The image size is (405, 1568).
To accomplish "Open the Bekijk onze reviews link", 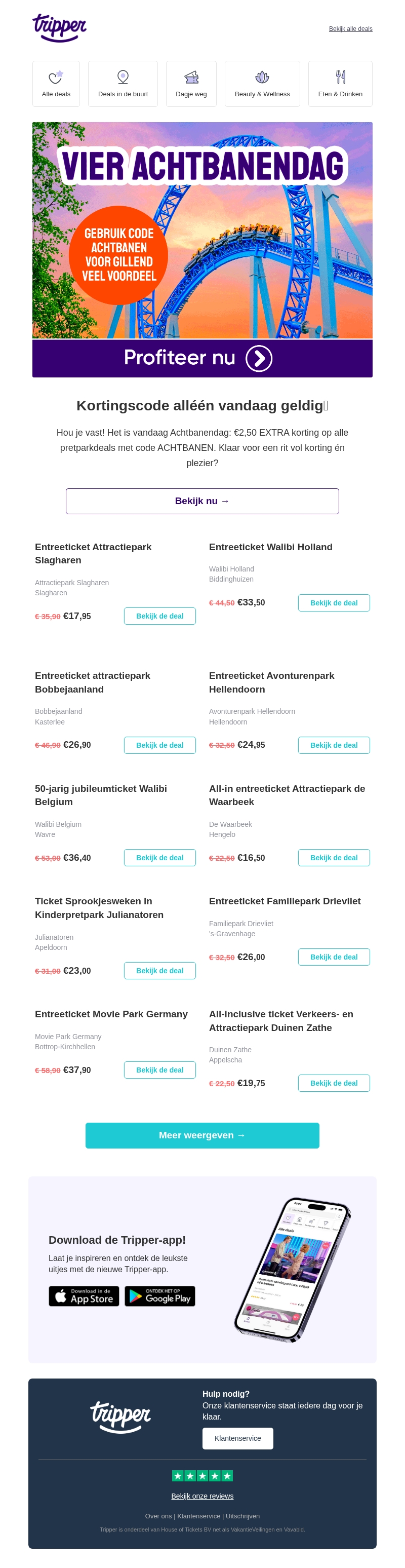I will pos(202,1496).
